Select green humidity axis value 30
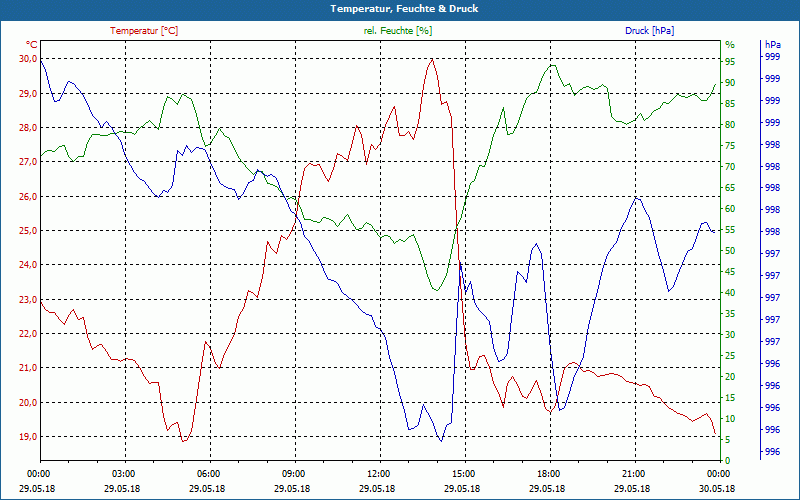Image resolution: width=800 pixels, height=500 pixels. pos(730,335)
